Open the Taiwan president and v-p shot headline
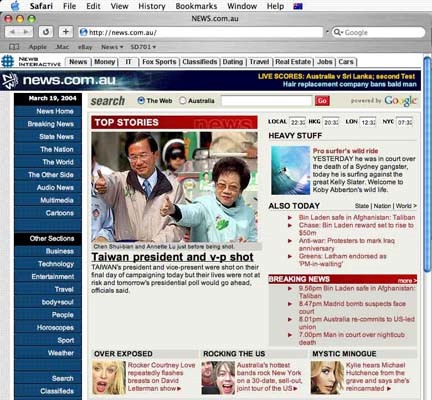Viewport: 432px width, 400px height. [172, 257]
